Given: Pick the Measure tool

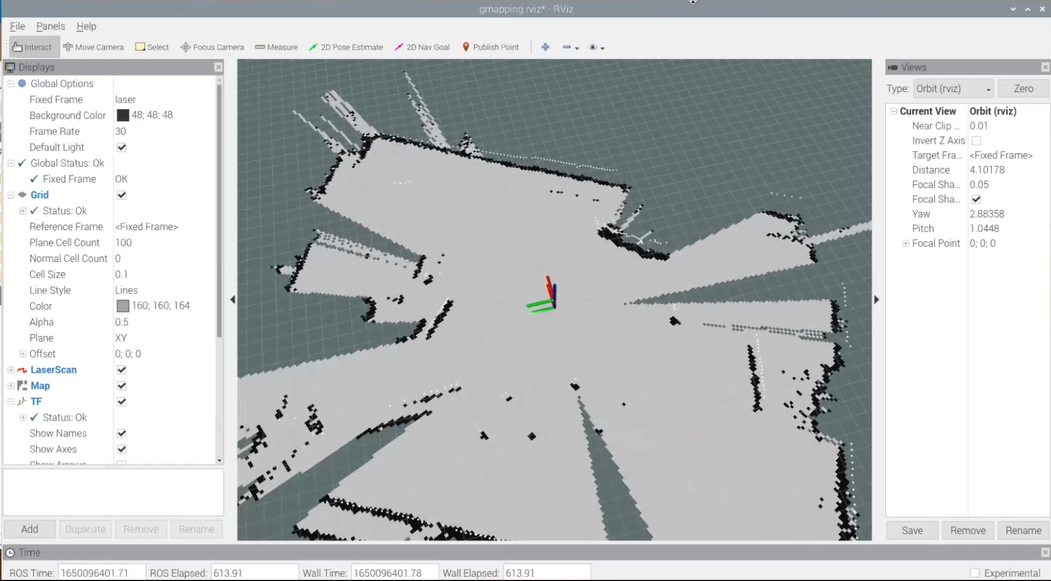Looking at the screenshot, I should [276, 47].
